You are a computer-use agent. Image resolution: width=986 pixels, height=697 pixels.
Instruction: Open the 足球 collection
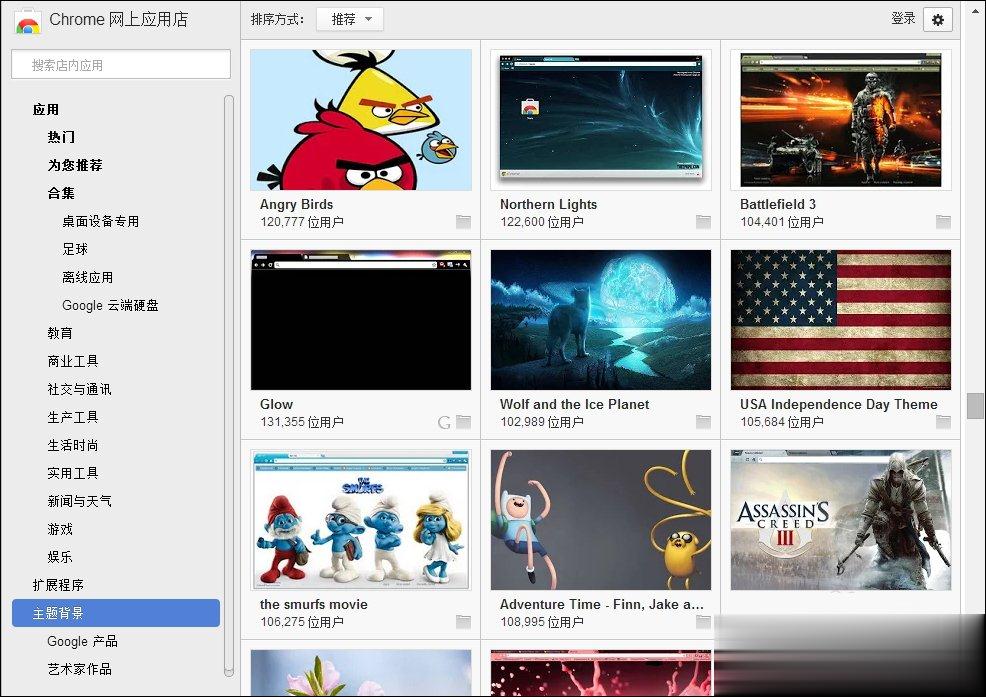click(75, 249)
